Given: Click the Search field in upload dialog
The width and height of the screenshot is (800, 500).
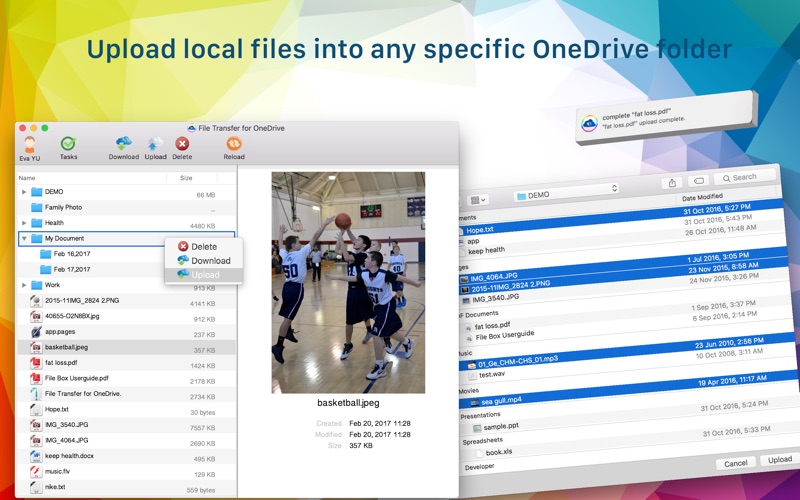Looking at the screenshot, I should pyautogui.click(x=744, y=177).
